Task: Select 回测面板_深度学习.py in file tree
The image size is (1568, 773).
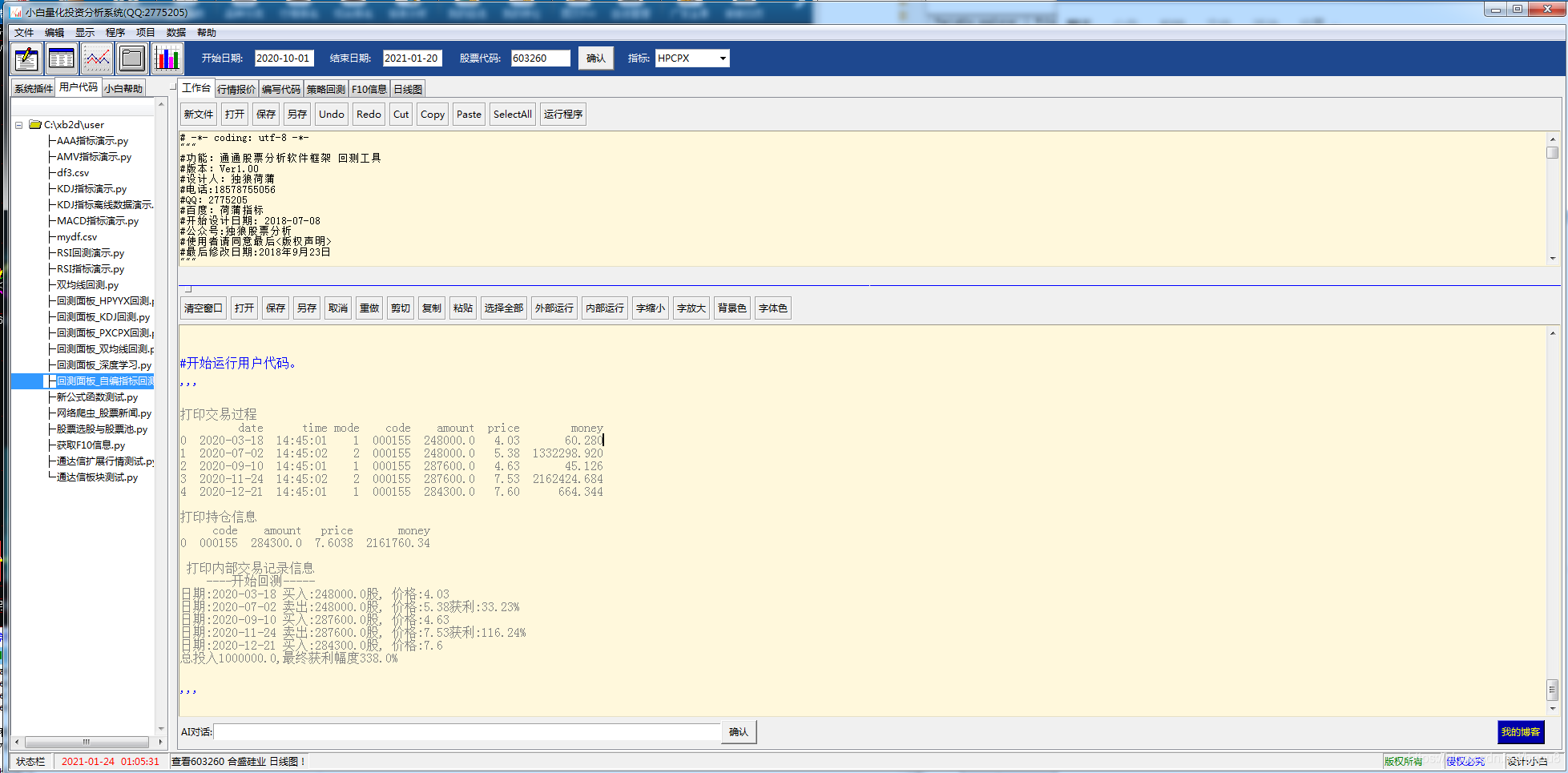Action: [104, 365]
